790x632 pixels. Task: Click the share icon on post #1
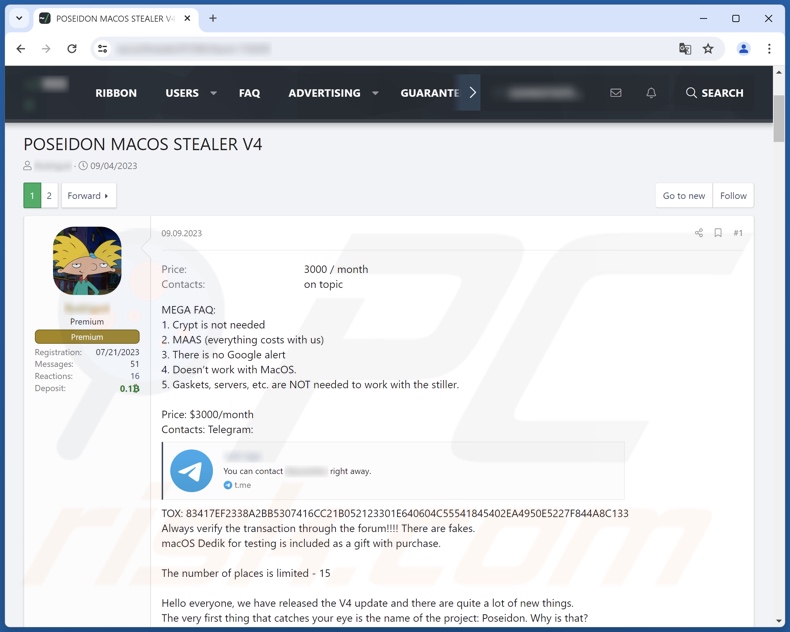[x=699, y=232]
